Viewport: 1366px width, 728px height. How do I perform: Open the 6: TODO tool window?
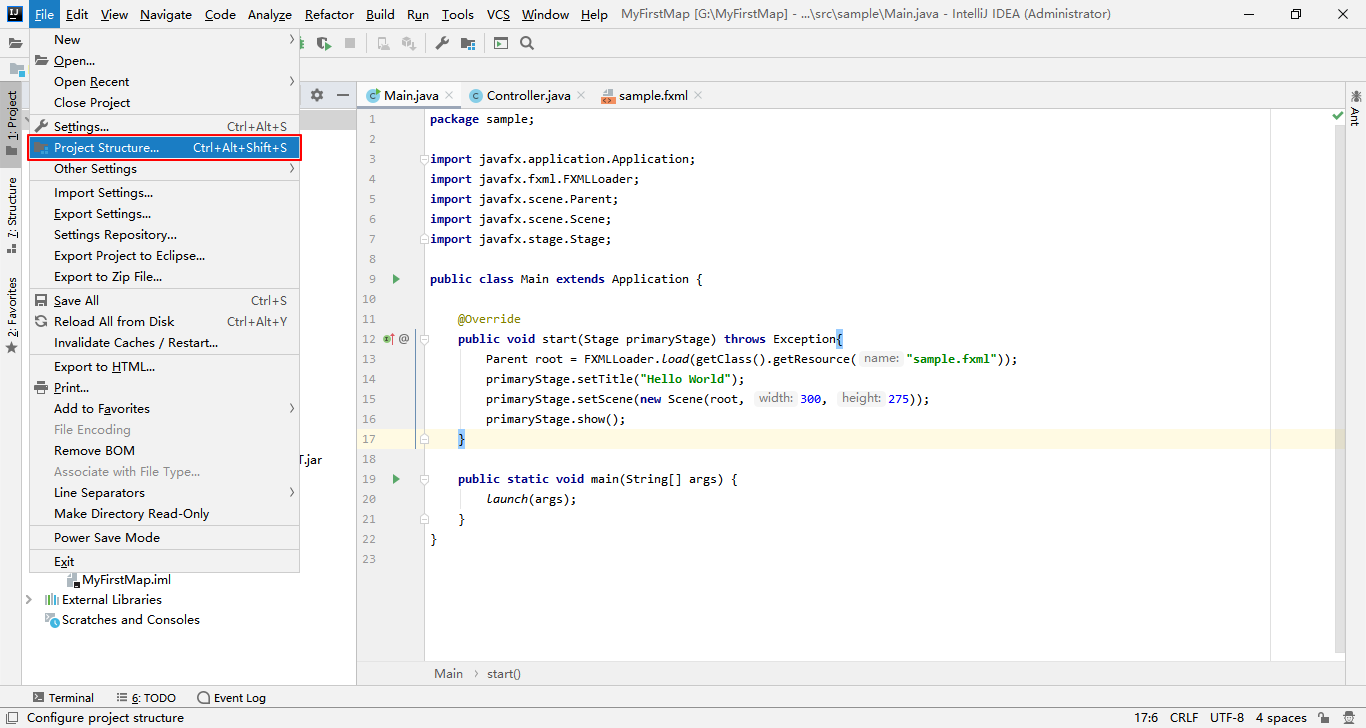(145, 698)
